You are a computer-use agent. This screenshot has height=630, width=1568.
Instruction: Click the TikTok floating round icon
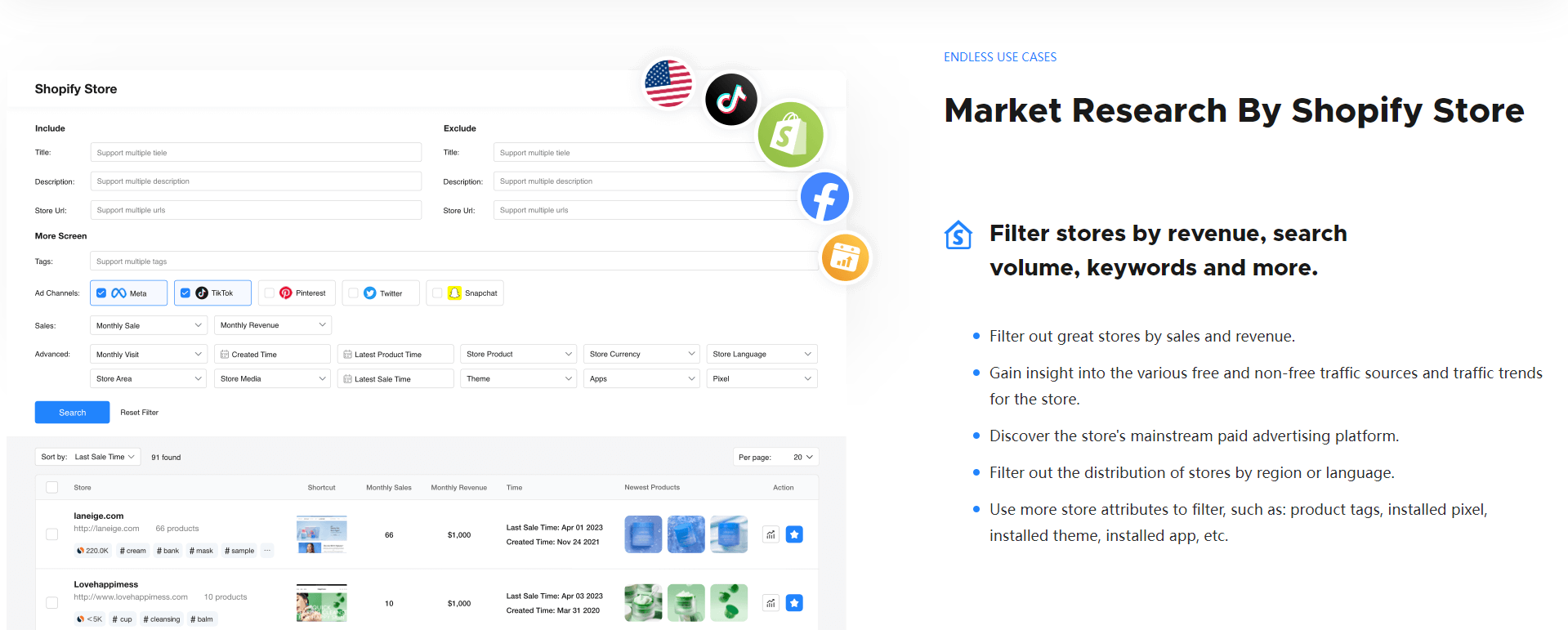pyautogui.click(x=731, y=100)
